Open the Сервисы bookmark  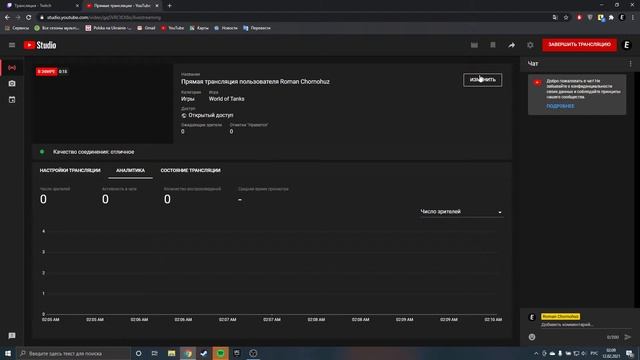coord(17,28)
